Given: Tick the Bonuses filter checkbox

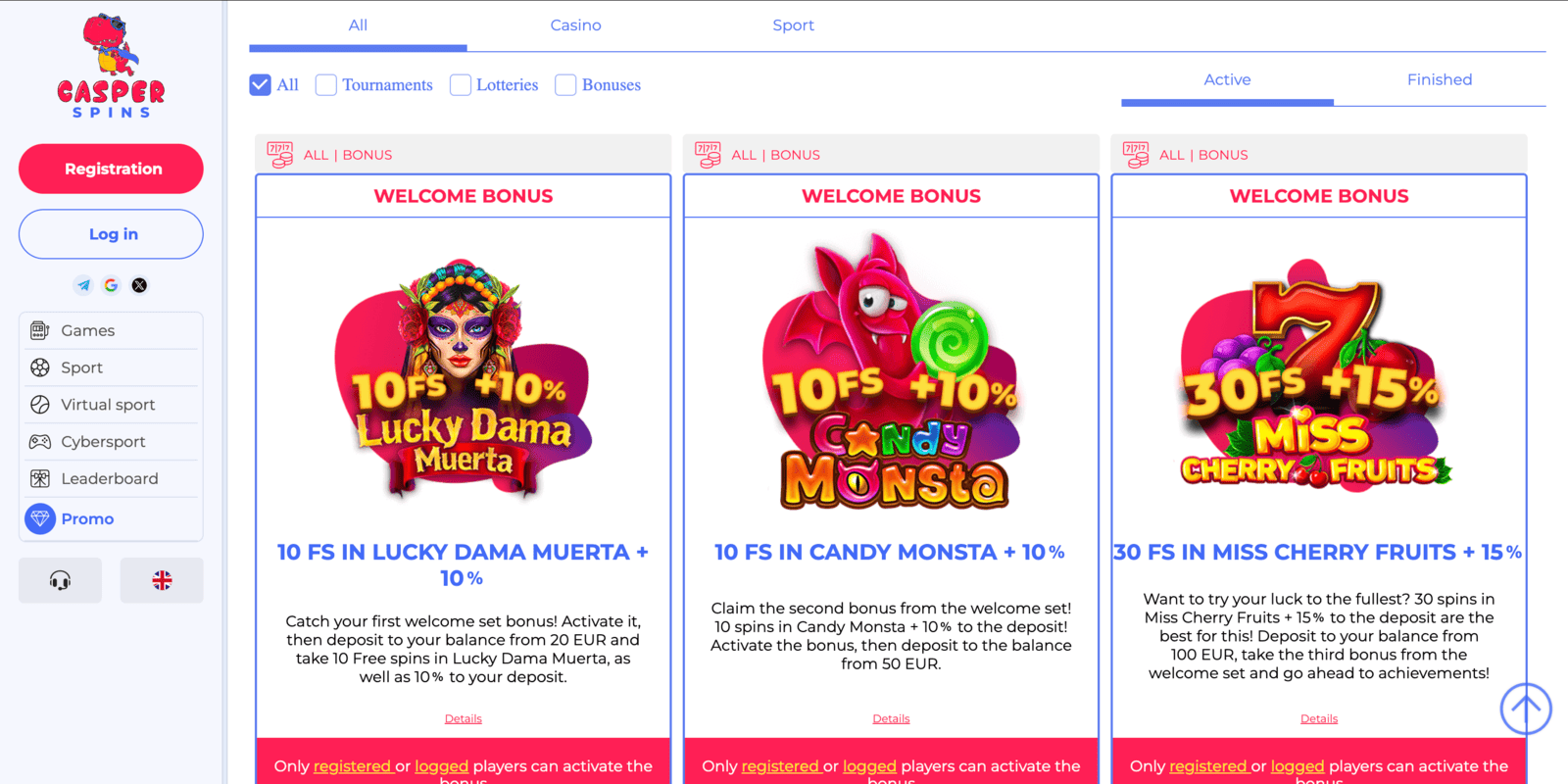Looking at the screenshot, I should 565,85.
